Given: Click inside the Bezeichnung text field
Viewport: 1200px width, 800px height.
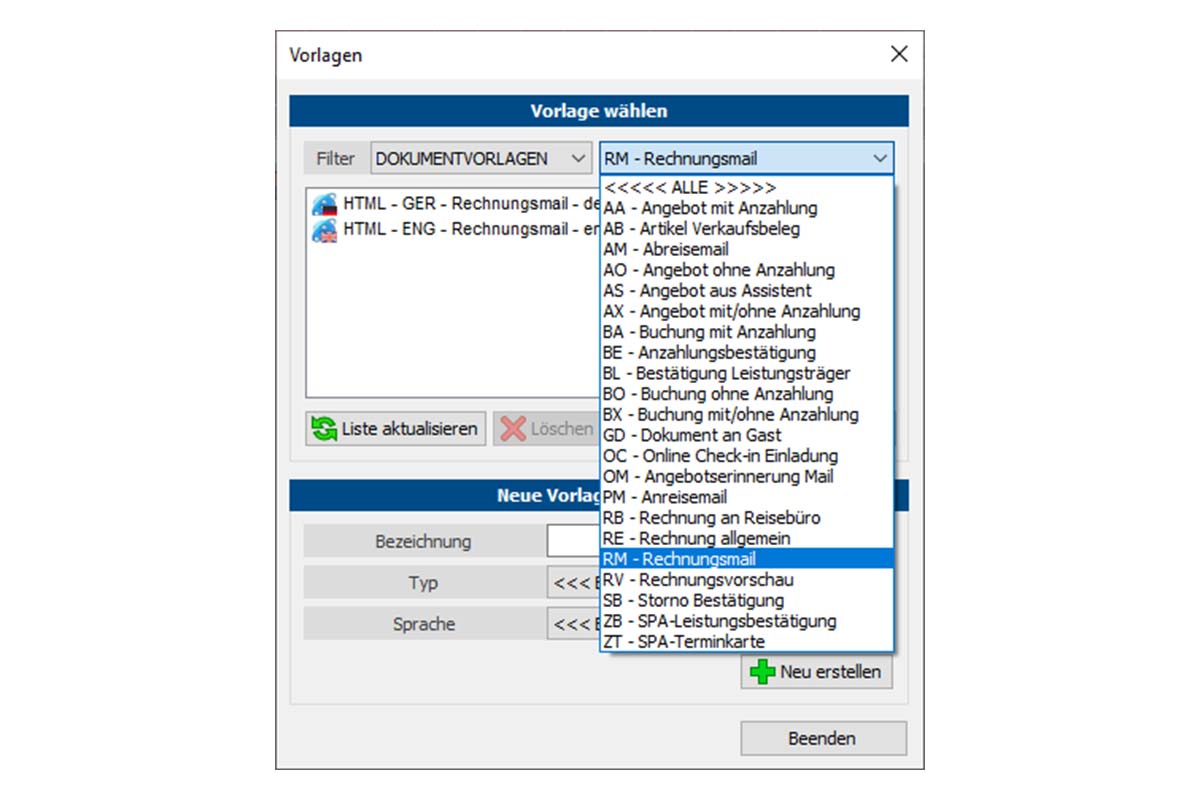Looking at the screenshot, I should click(573, 541).
